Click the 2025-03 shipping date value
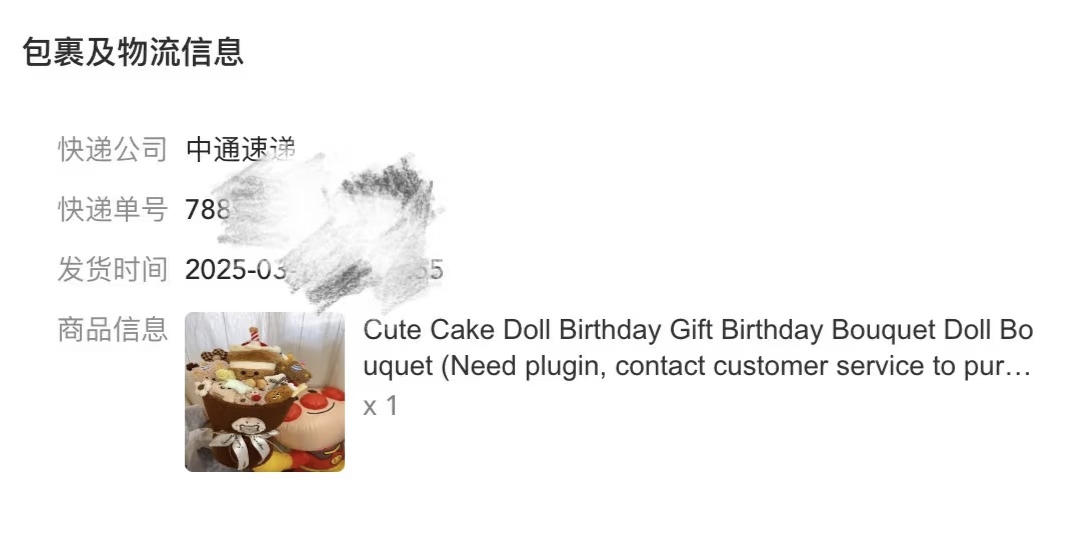The height and width of the screenshot is (554, 1080). click(x=236, y=269)
